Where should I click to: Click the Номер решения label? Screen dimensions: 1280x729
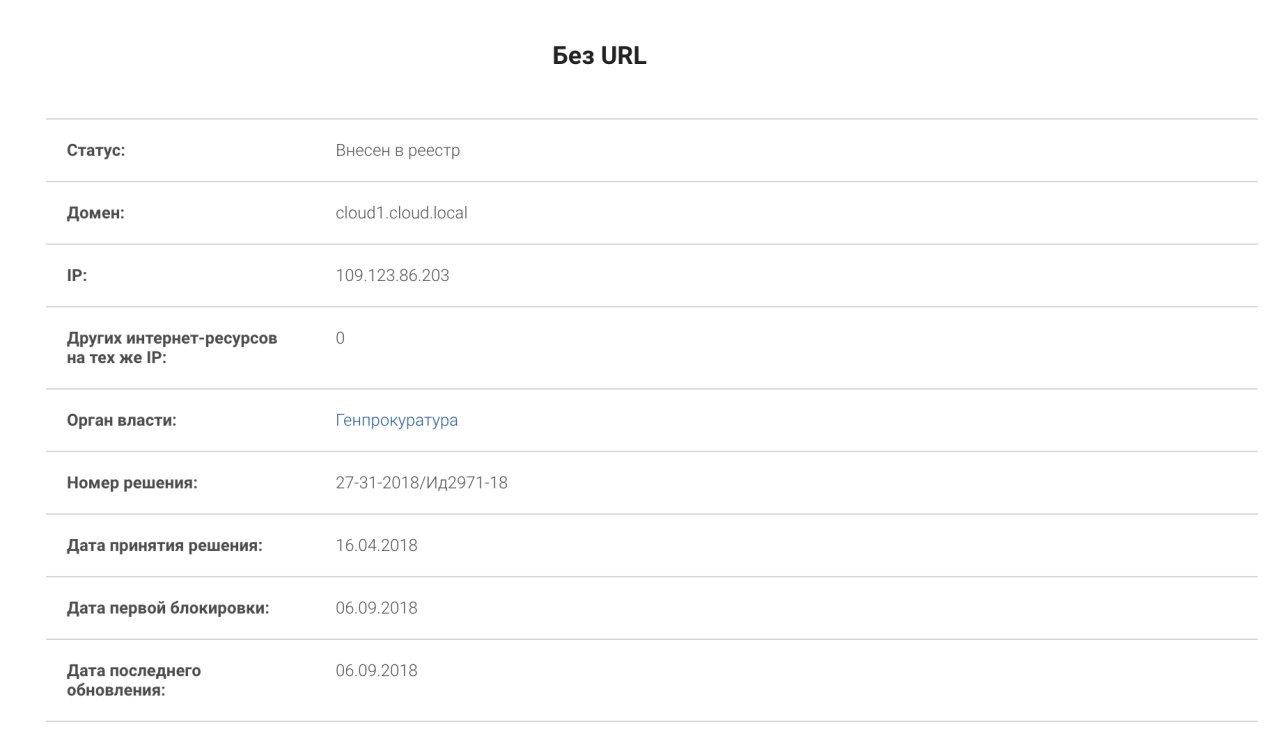(132, 483)
